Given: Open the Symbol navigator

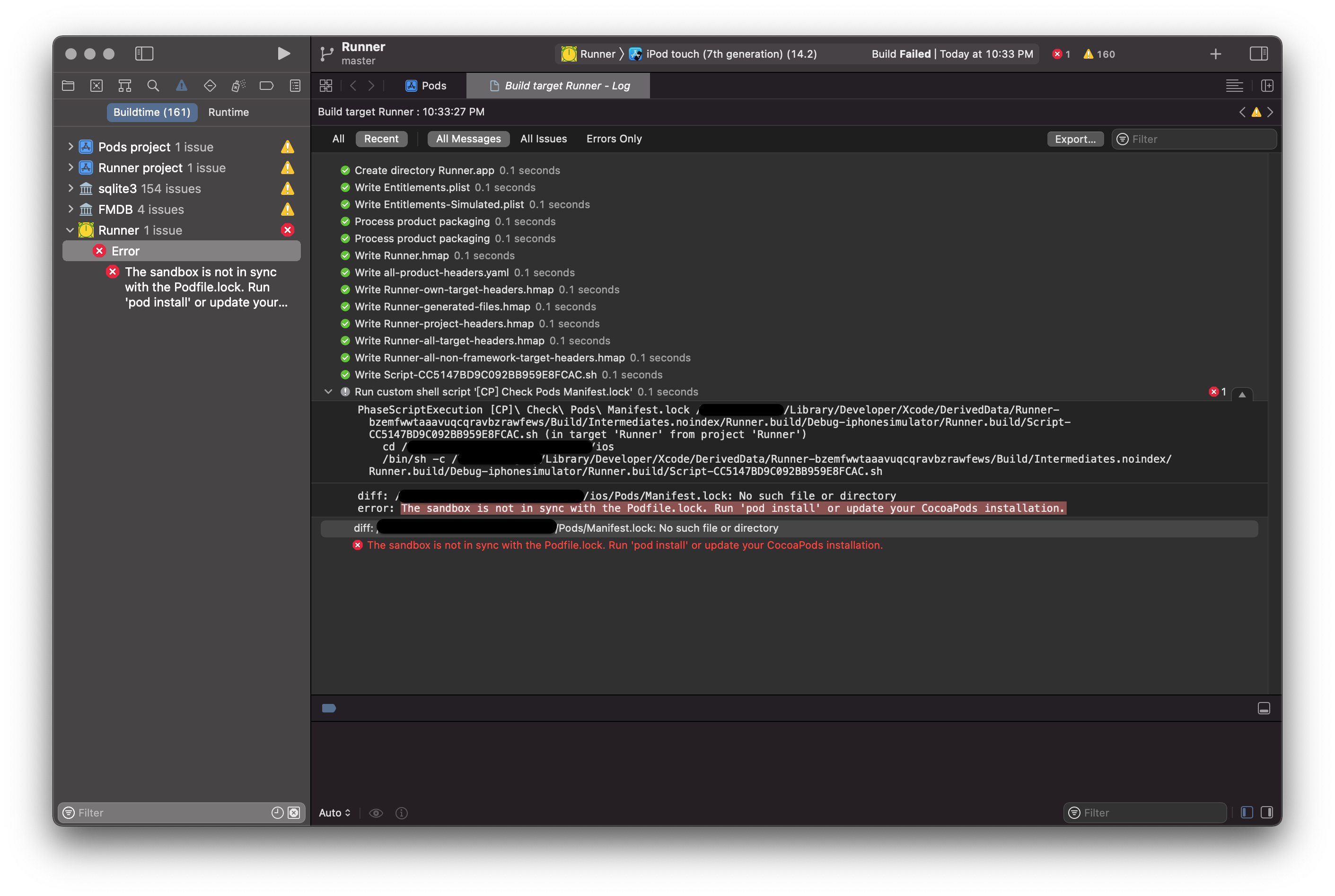Looking at the screenshot, I should 124,86.
